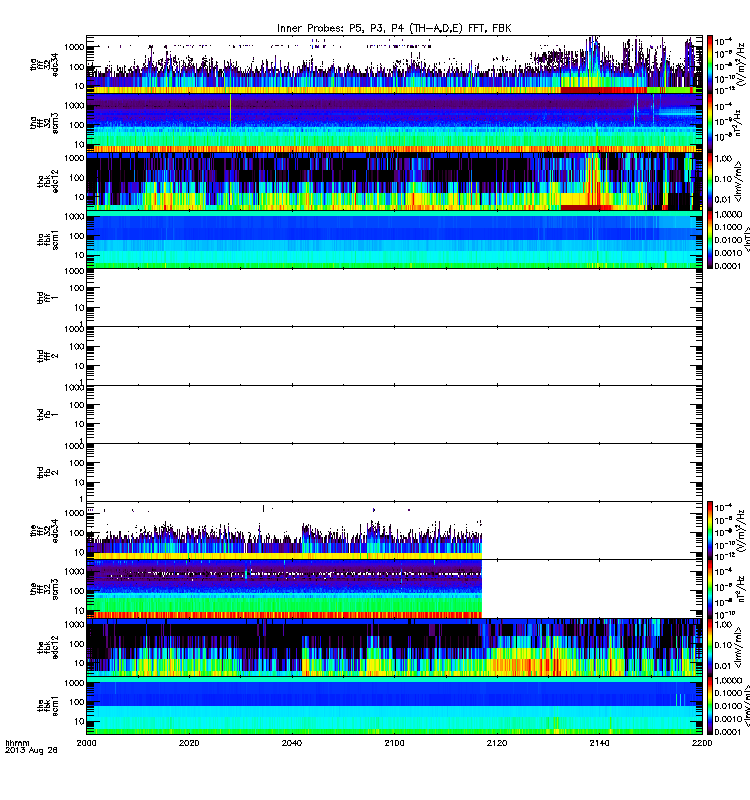Click the tha scm3 nT²/Hz color bar
Screen dimensions: 750x800
click(x=710, y=123)
